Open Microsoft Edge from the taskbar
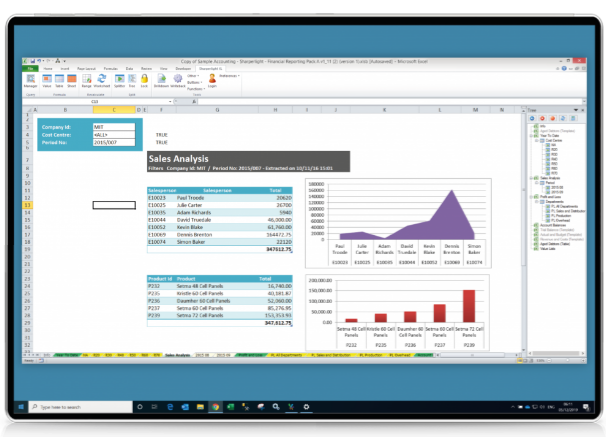 click(170, 406)
